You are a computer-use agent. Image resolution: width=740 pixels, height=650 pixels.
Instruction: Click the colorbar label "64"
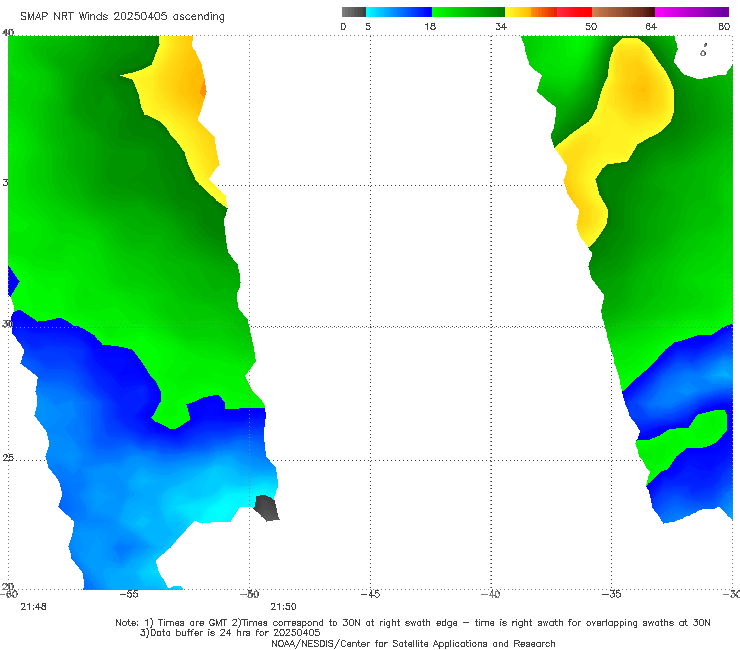click(651, 26)
